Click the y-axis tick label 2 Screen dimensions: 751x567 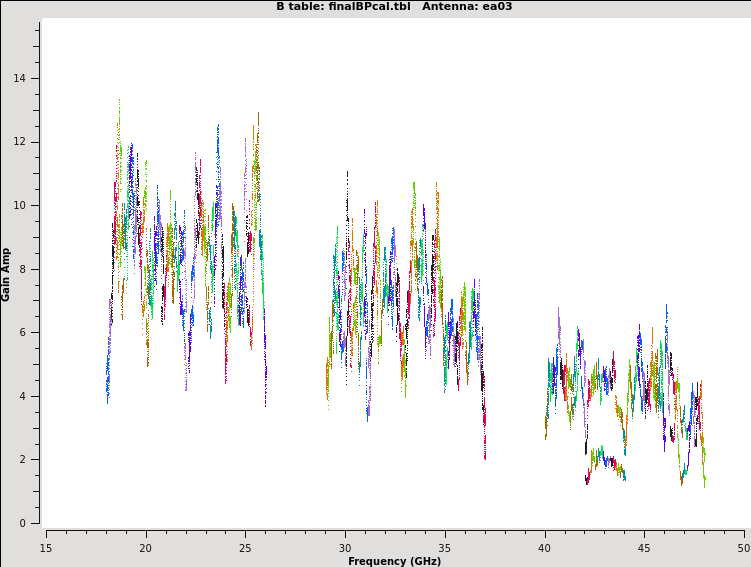click(23, 460)
